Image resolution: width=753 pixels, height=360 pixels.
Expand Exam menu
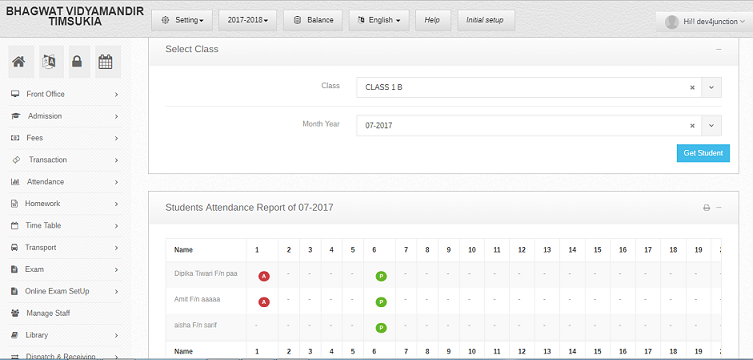pos(64,270)
